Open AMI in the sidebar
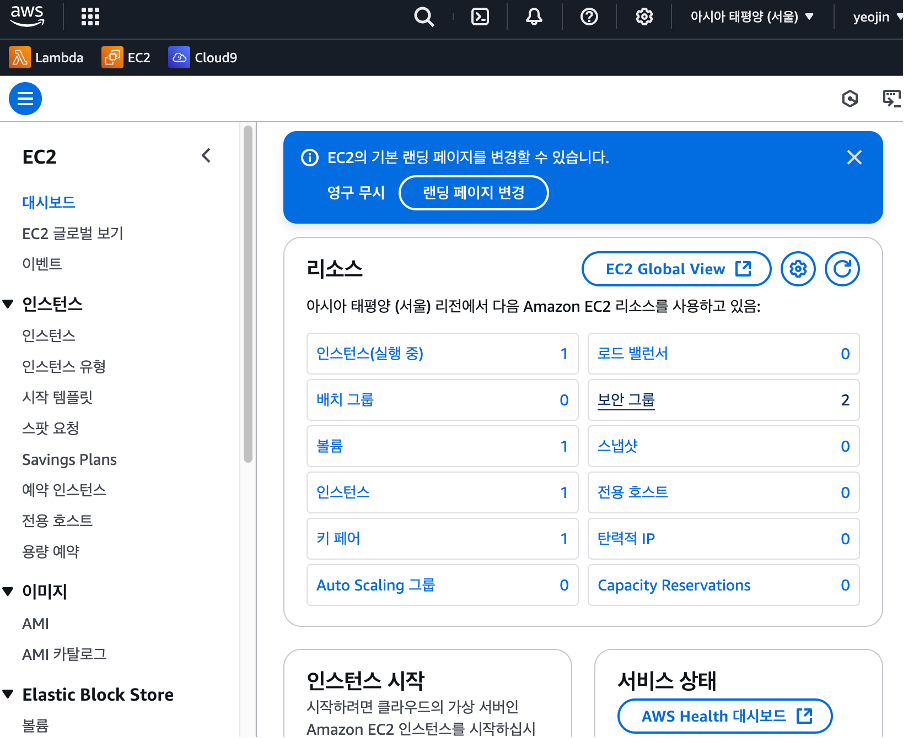Viewport: 904px width, 738px height. (35, 624)
